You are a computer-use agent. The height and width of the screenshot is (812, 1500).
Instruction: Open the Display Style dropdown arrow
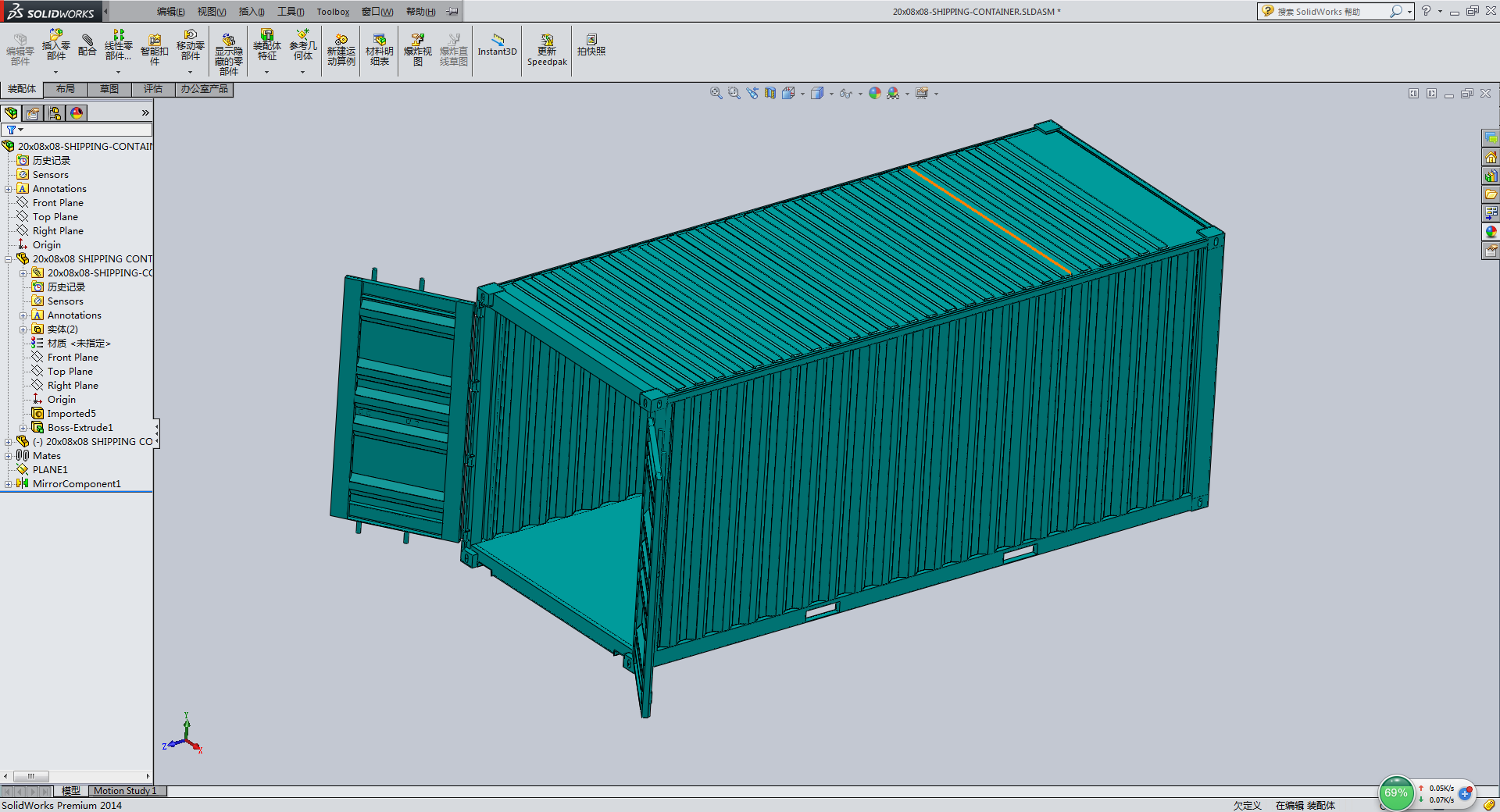click(831, 94)
